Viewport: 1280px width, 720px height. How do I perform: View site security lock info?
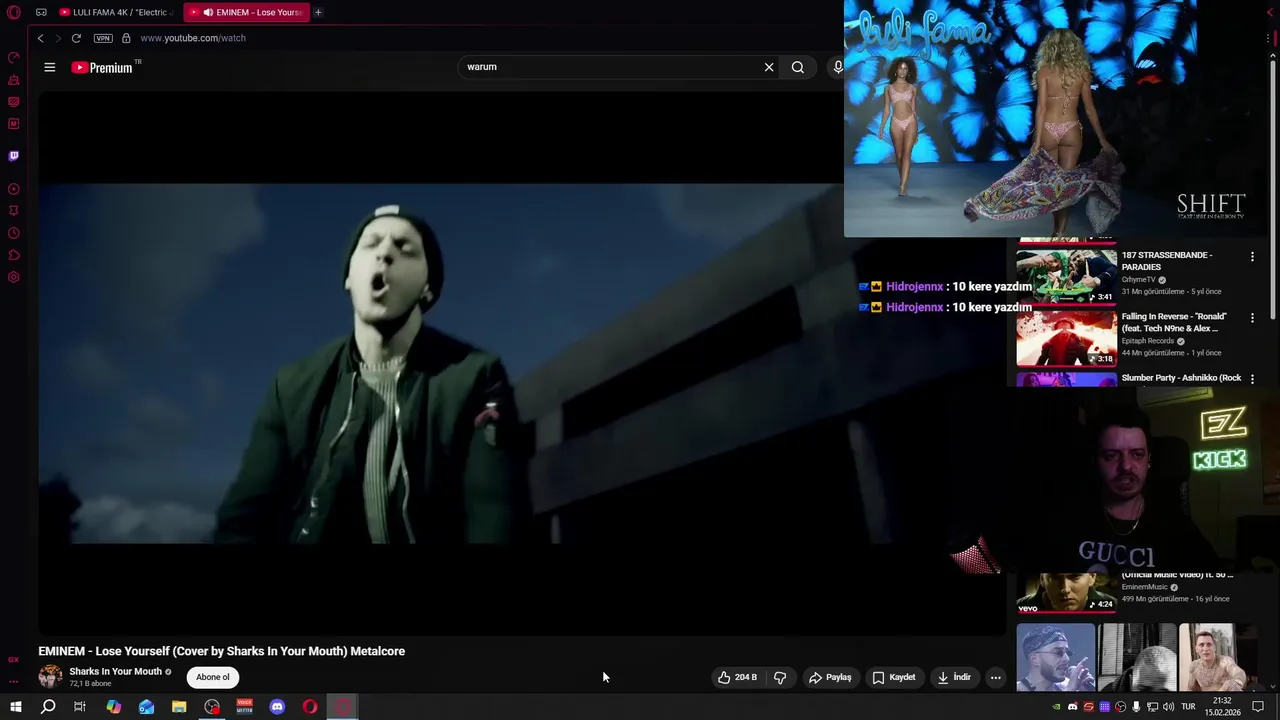click(x=126, y=38)
